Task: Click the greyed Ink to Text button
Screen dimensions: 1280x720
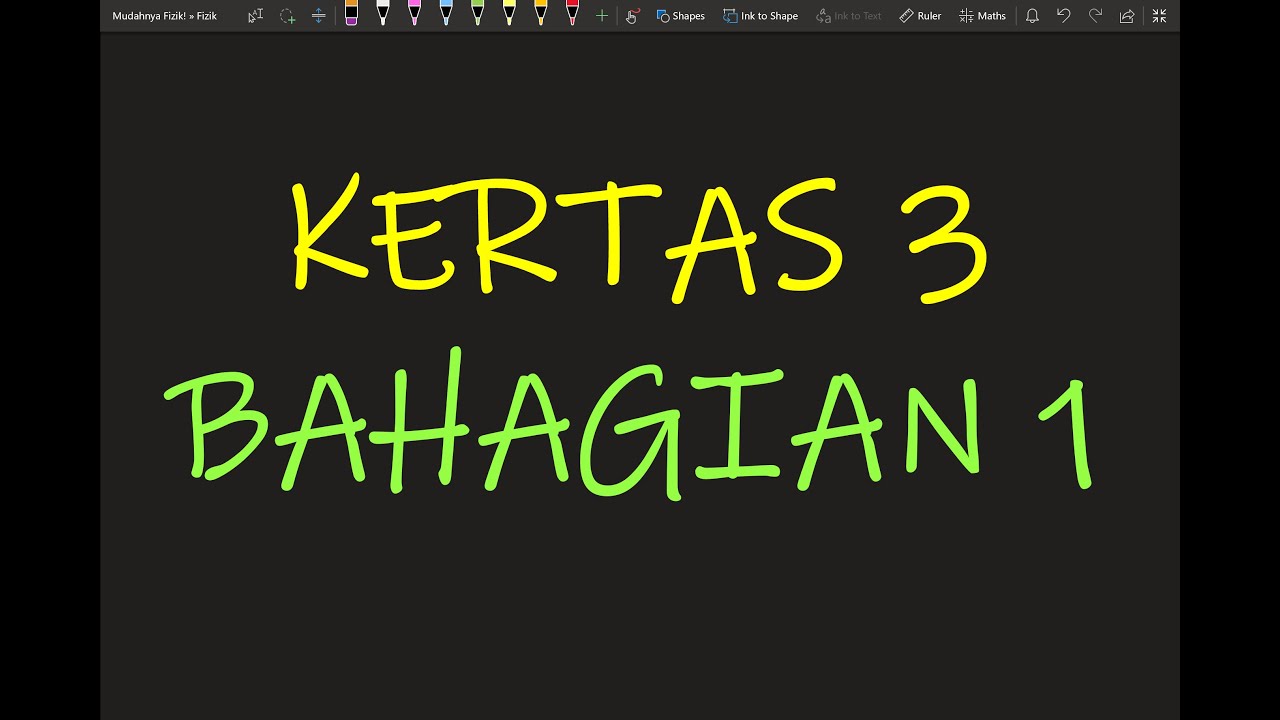Action: coord(849,15)
